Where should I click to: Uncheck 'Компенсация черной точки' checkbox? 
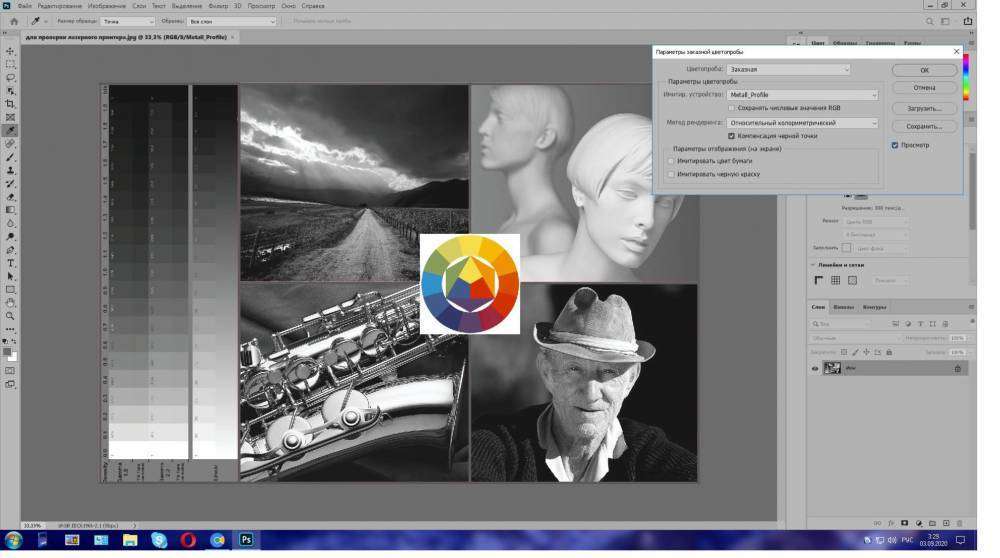click(732, 135)
